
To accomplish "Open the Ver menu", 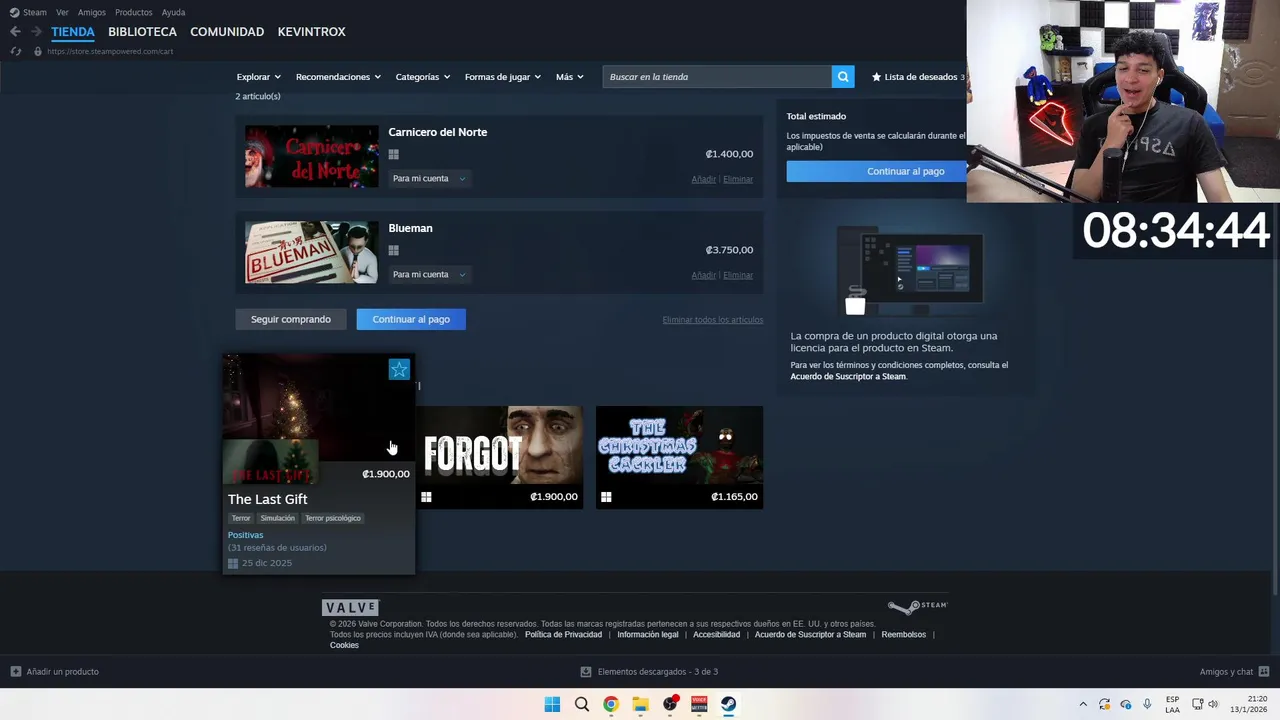I will coord(62,12).
